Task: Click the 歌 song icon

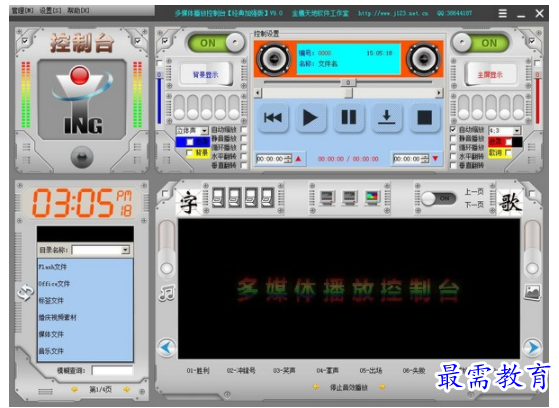Action: pyautogui.click(x=510, y=202)
